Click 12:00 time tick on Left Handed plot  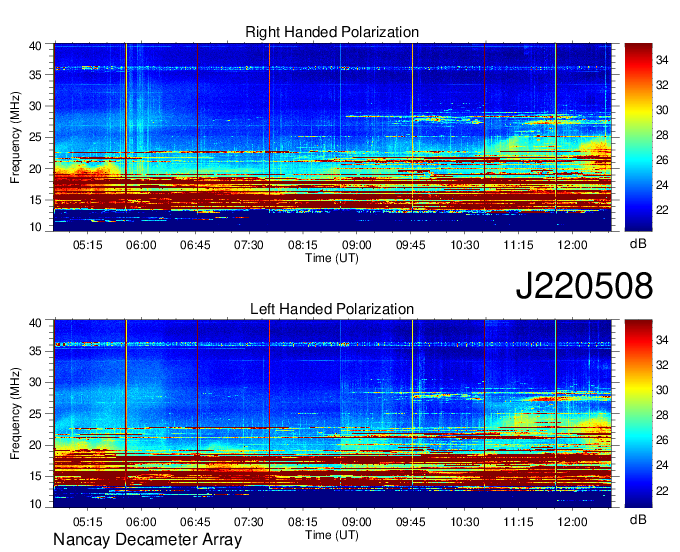[x=572, y=522]
